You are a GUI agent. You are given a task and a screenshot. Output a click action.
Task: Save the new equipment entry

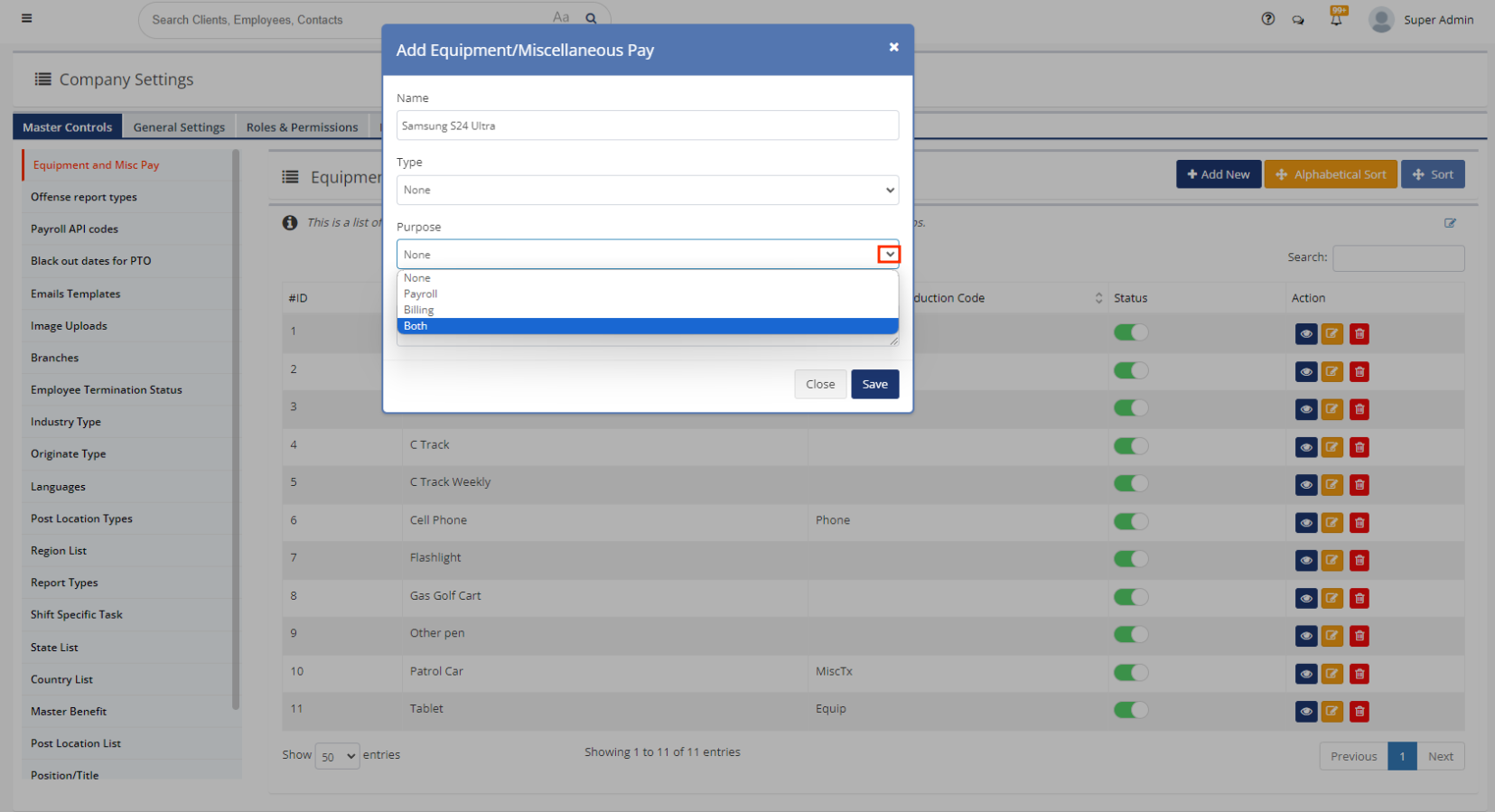[x=874, y=385]
